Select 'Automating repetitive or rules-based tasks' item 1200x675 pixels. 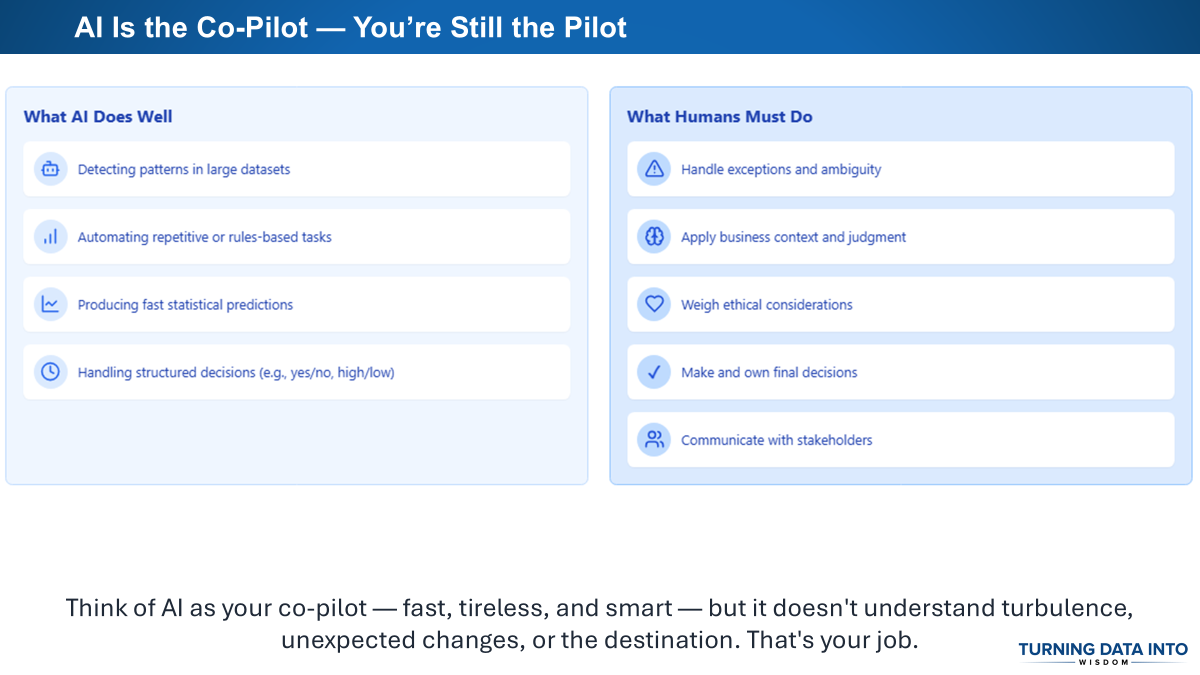[297, 237]
